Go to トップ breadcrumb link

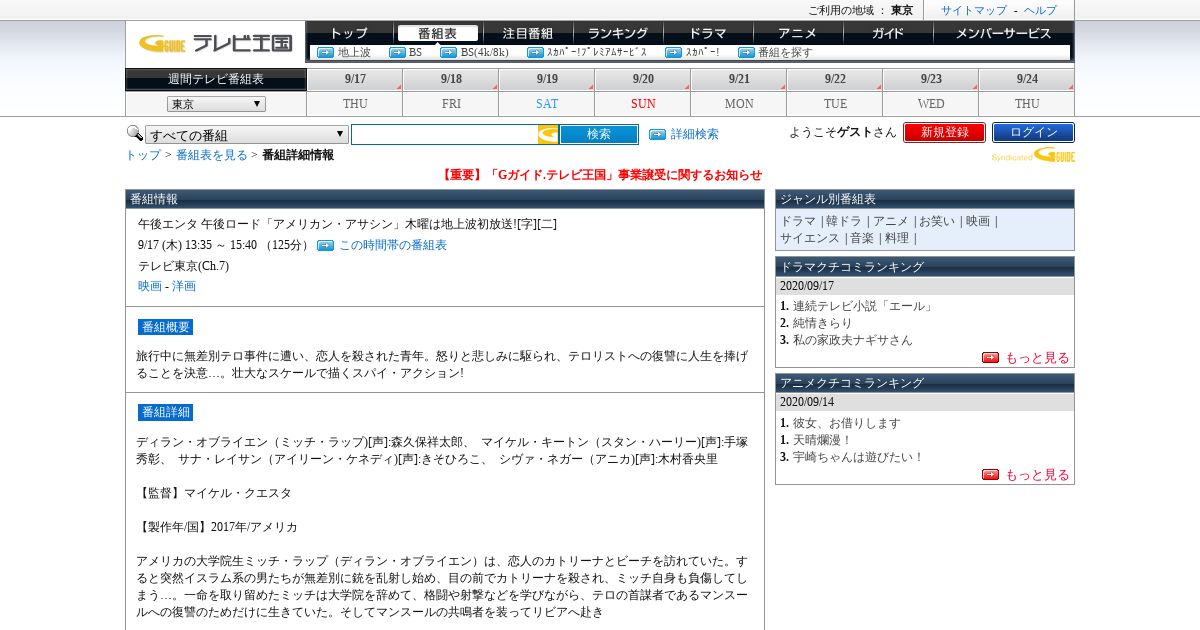coord(143,155)
